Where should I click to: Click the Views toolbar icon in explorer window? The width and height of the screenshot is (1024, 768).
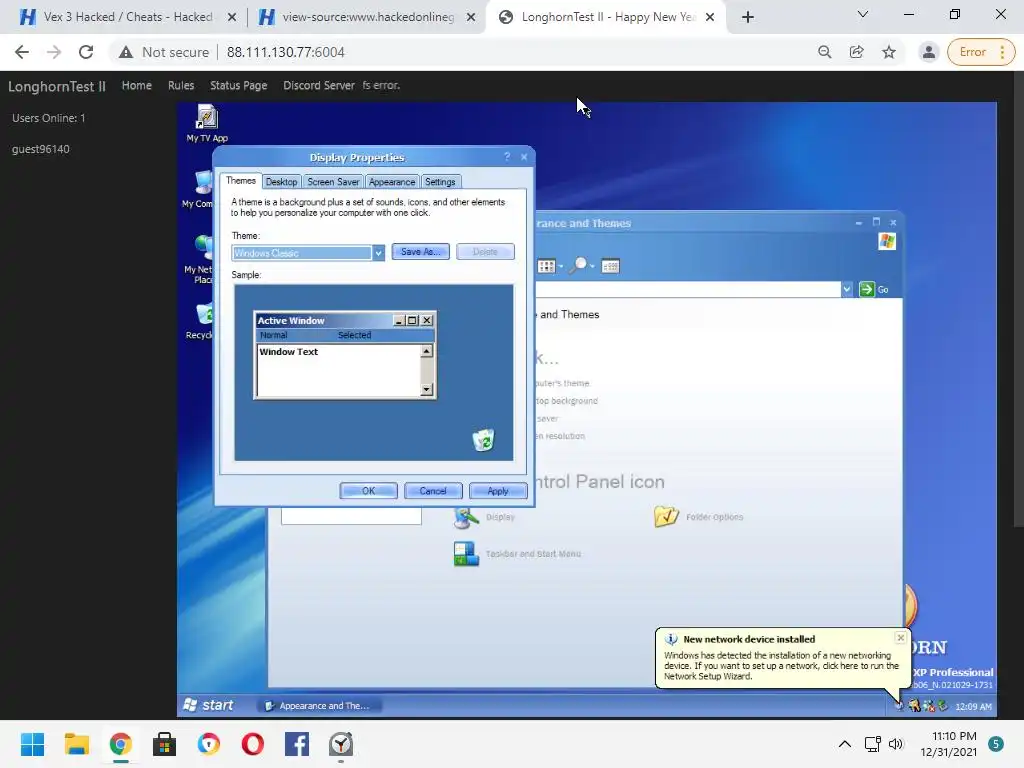pos(549,266)
